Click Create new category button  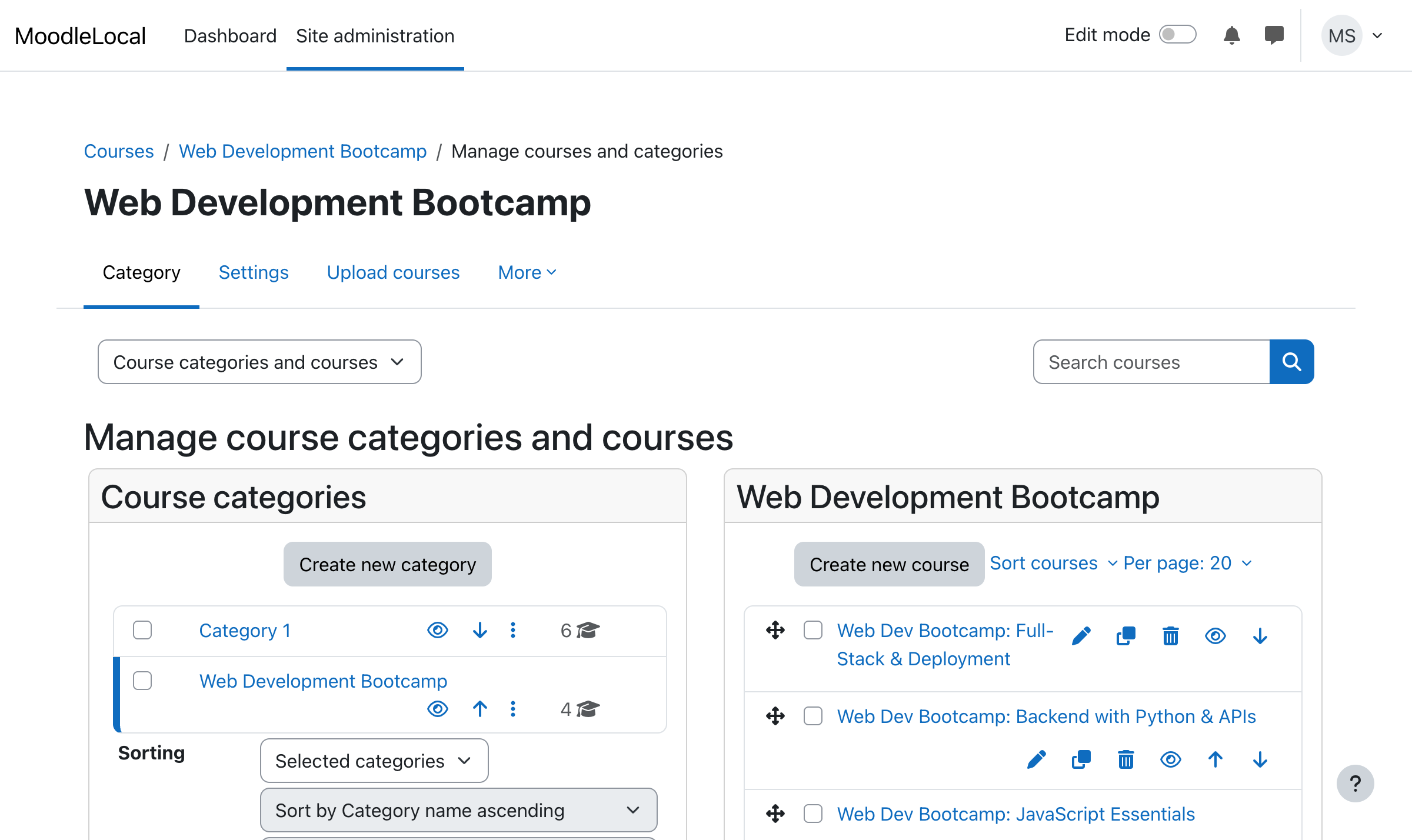388,564
